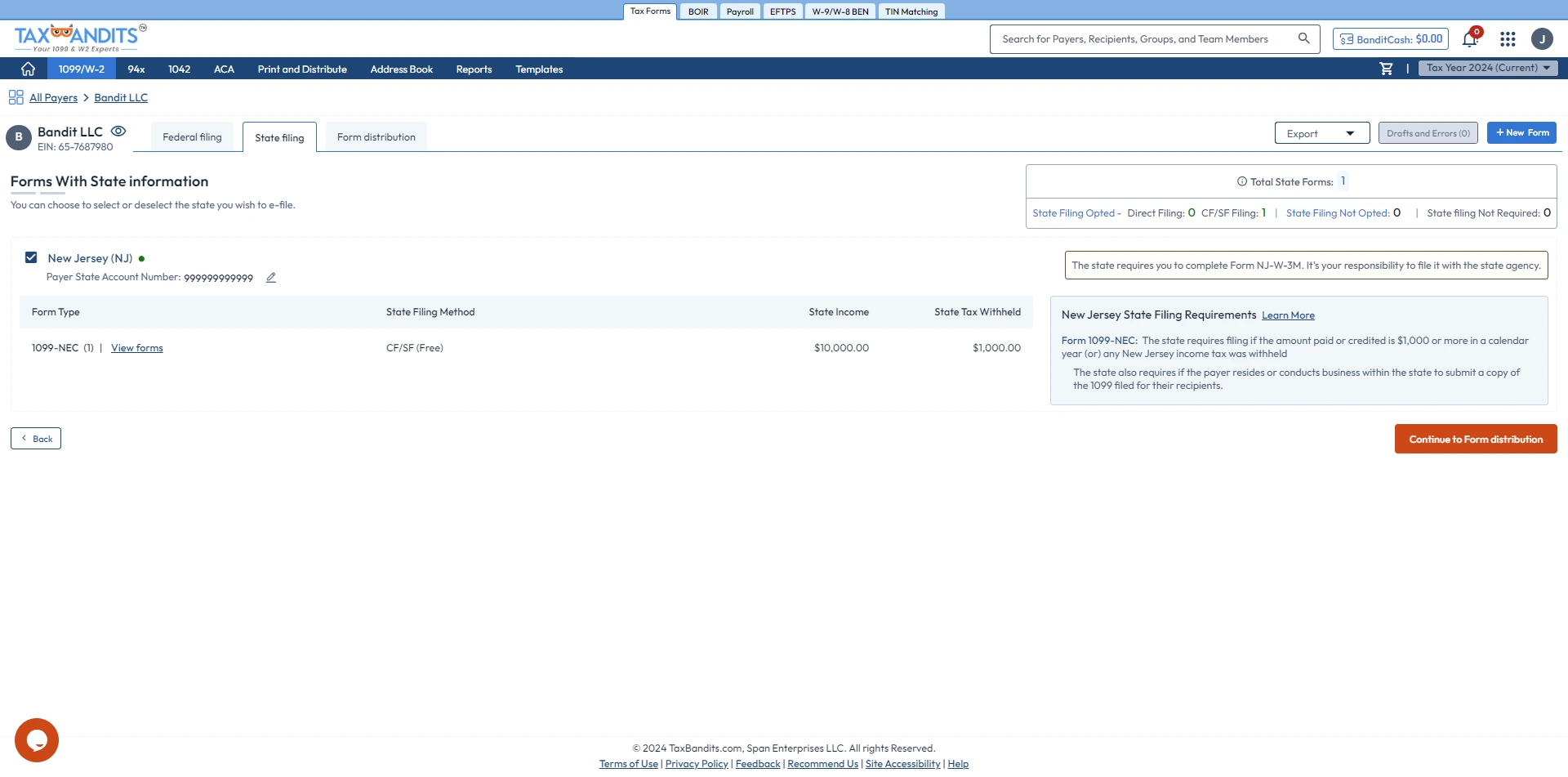Click the TaxBandits logo
The height and width of the screenshot is (777, 1568).
tap(80, 38)
